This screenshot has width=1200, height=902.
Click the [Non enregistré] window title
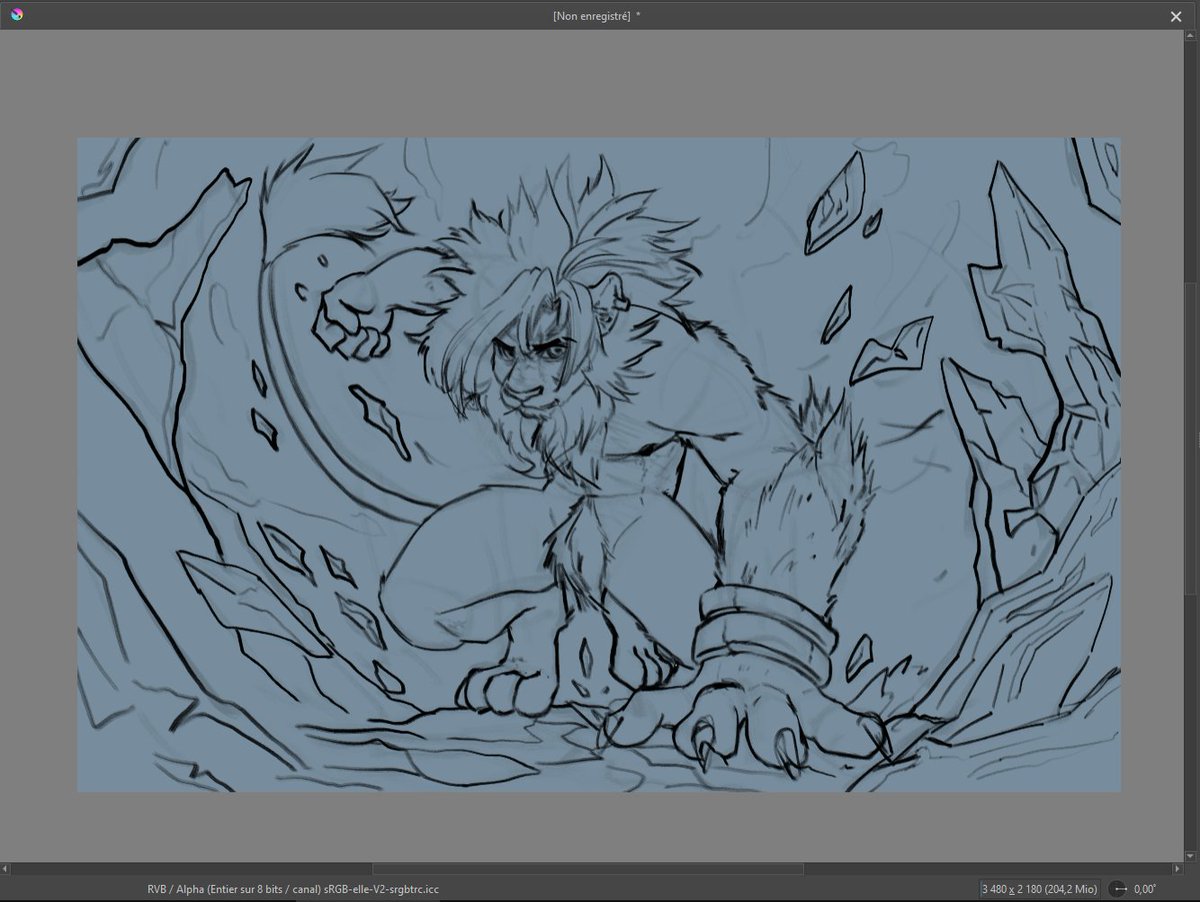(x=592, y=16)
